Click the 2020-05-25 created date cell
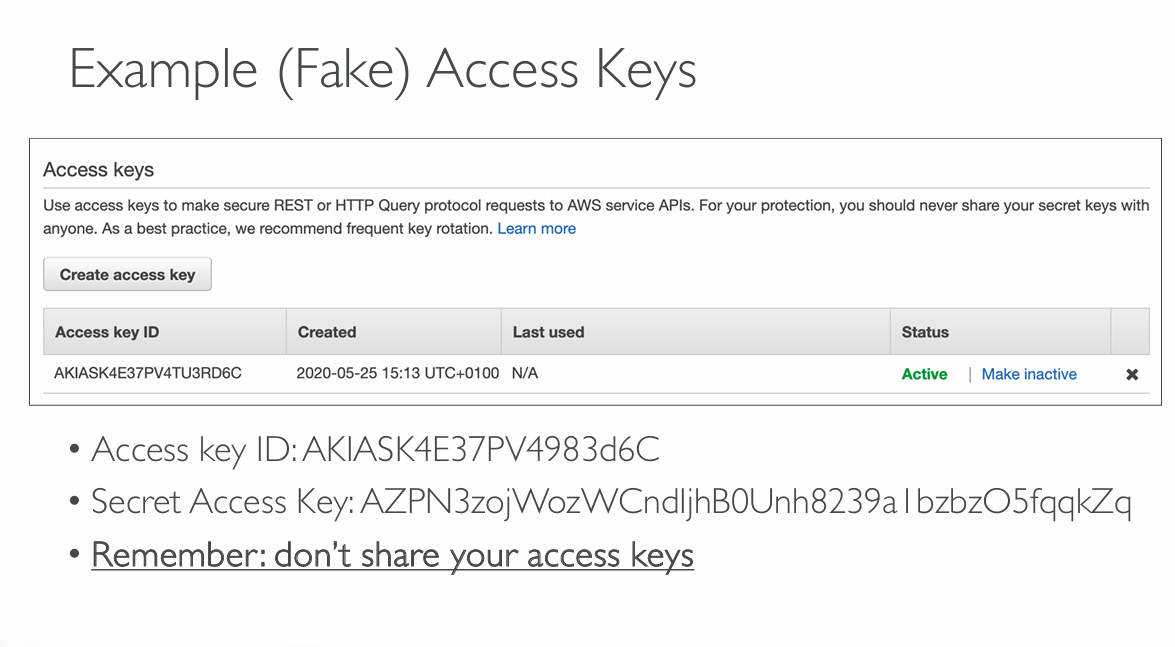 click(x=397, y=374)
